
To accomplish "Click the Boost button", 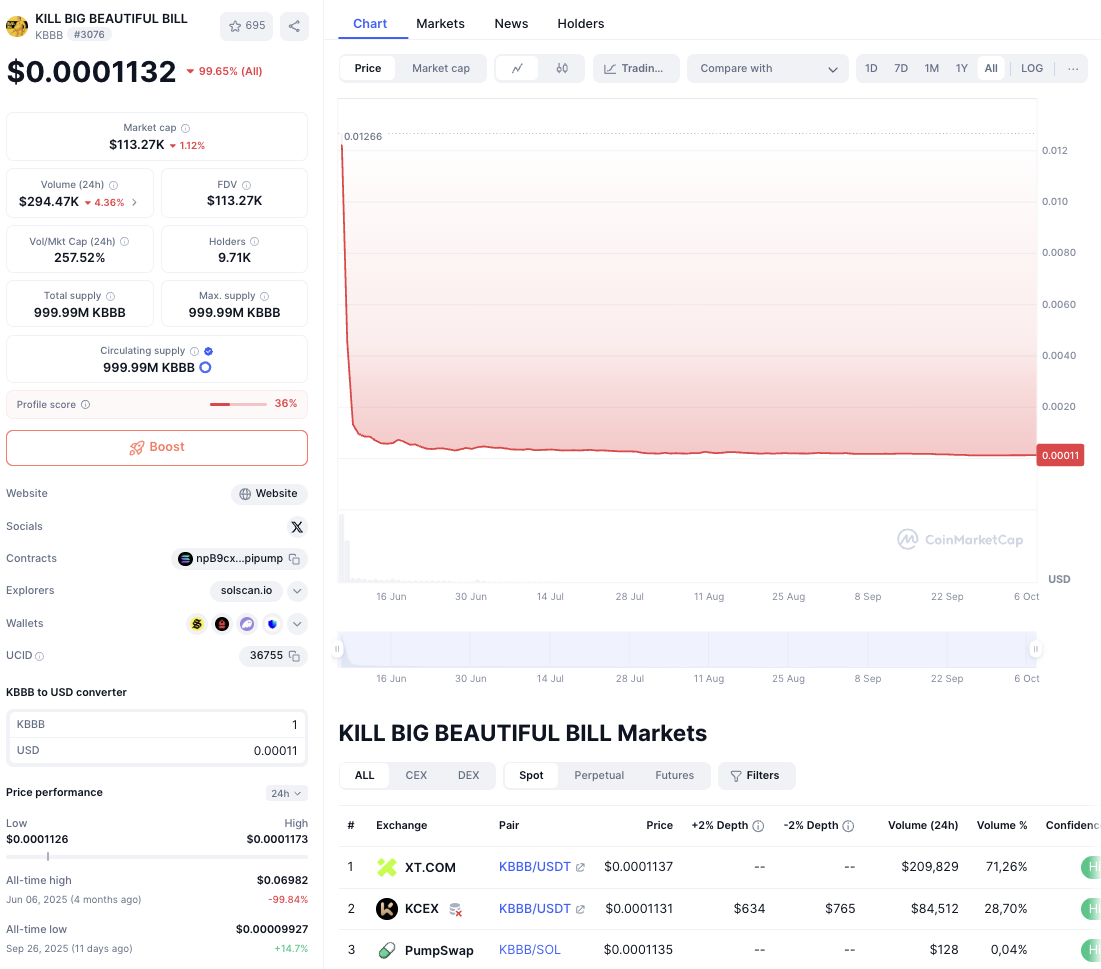I will (157, 448).
